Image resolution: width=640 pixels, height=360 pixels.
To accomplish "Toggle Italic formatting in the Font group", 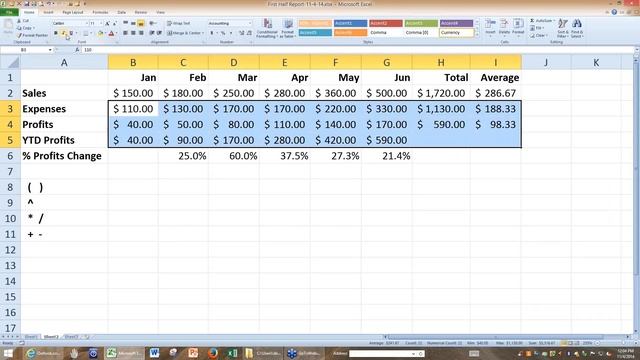I will [x=64, y=33].
